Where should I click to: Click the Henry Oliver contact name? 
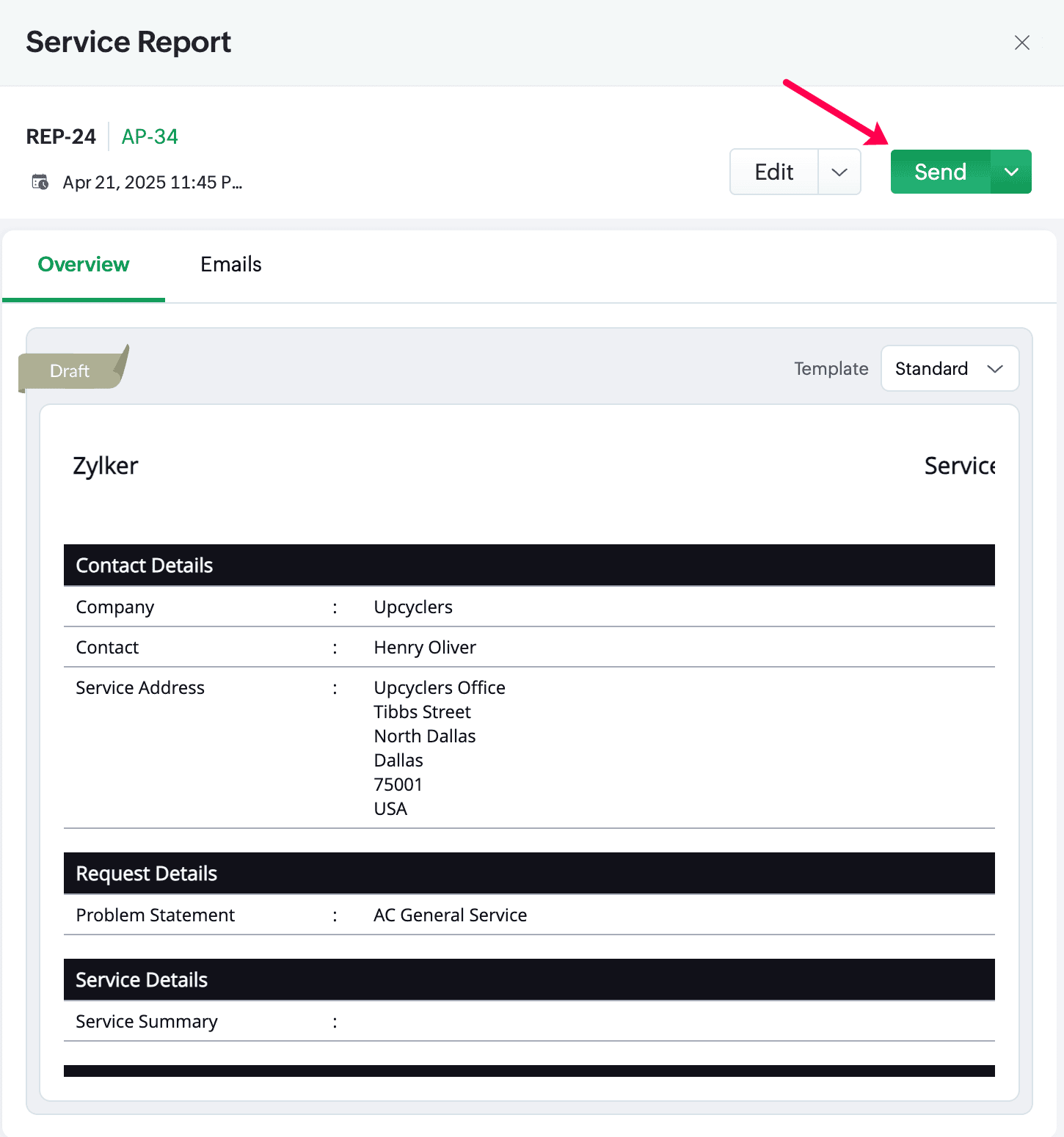point(425,647)
